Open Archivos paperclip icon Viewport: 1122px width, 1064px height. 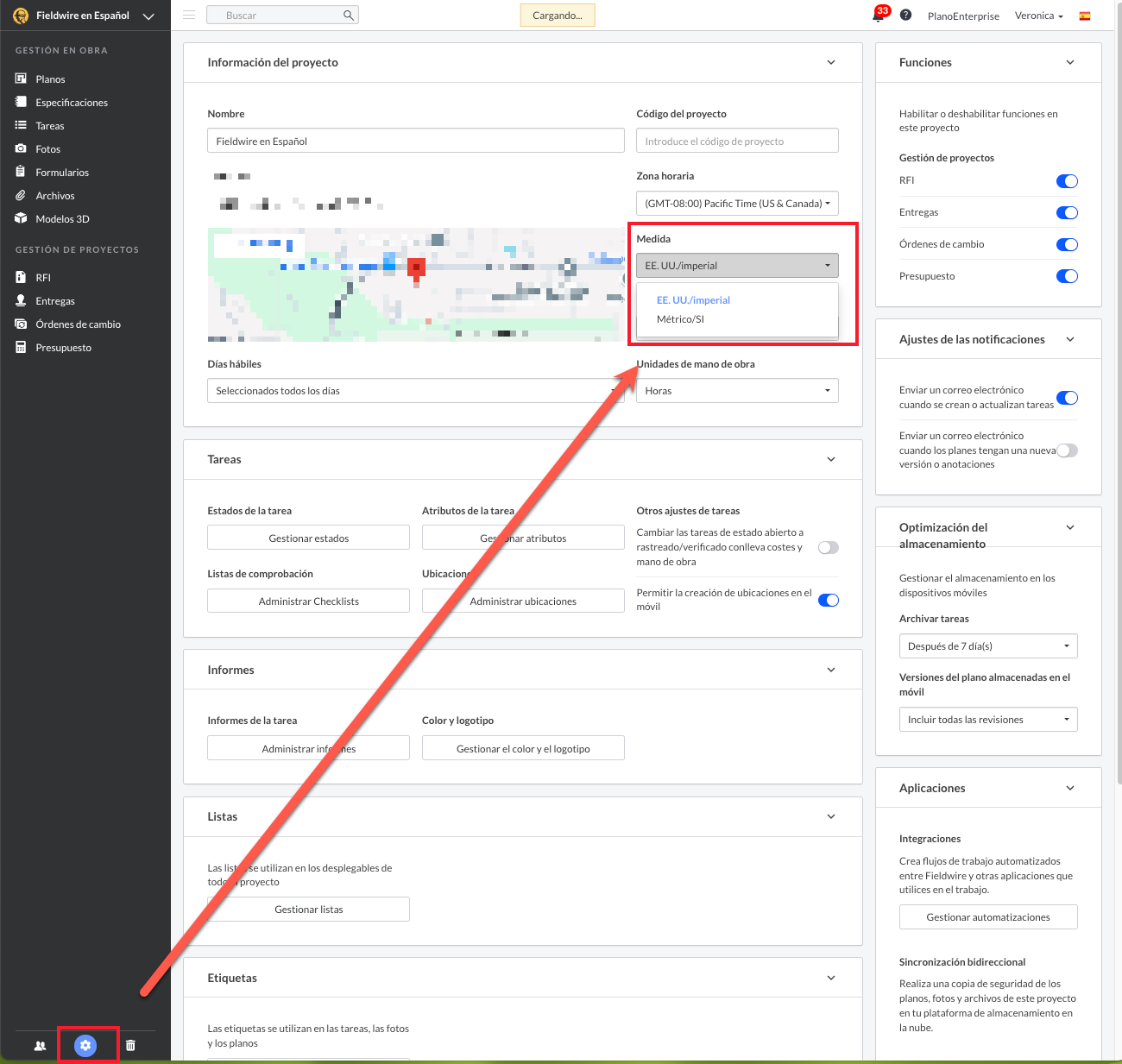(x=21, y=195)
